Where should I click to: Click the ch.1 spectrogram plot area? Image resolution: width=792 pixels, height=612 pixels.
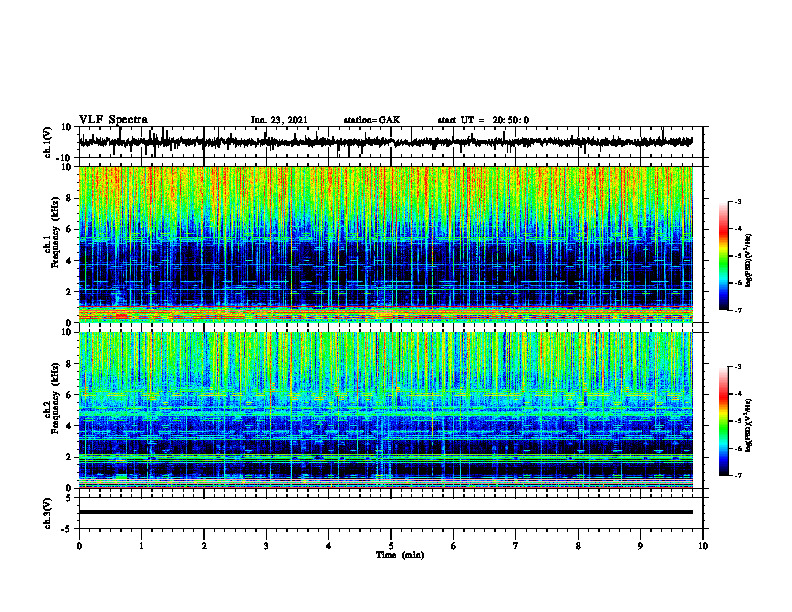click(386, 244)
